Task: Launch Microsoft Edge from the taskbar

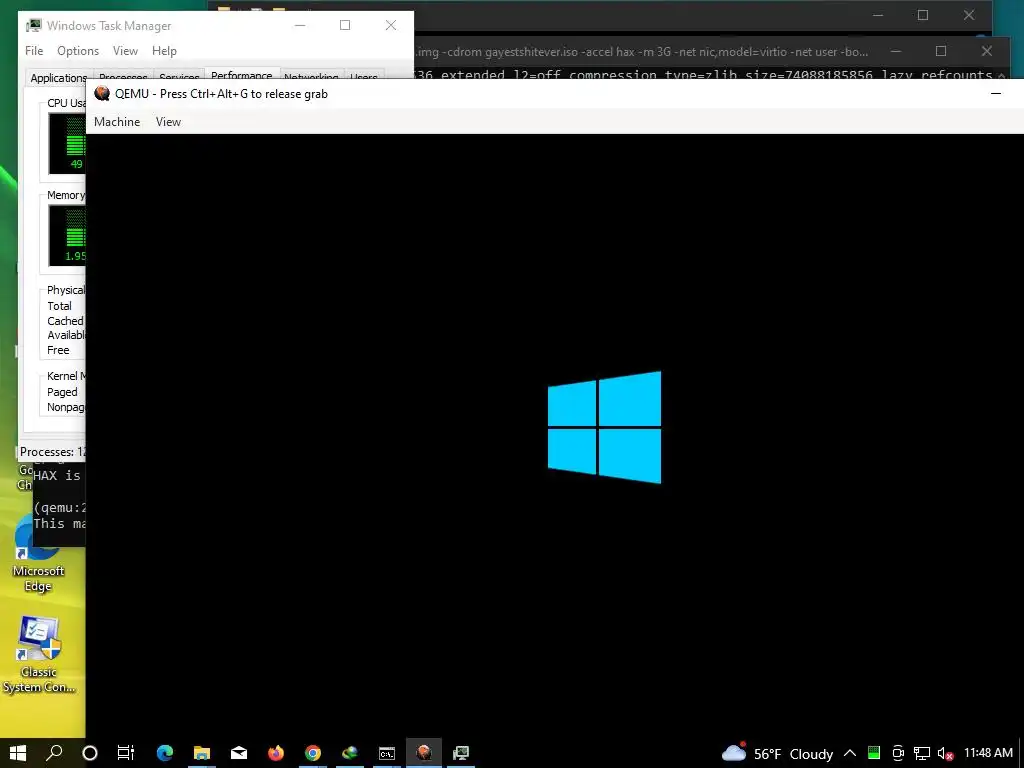Action: pyautogui.click(x=165, y=753)
